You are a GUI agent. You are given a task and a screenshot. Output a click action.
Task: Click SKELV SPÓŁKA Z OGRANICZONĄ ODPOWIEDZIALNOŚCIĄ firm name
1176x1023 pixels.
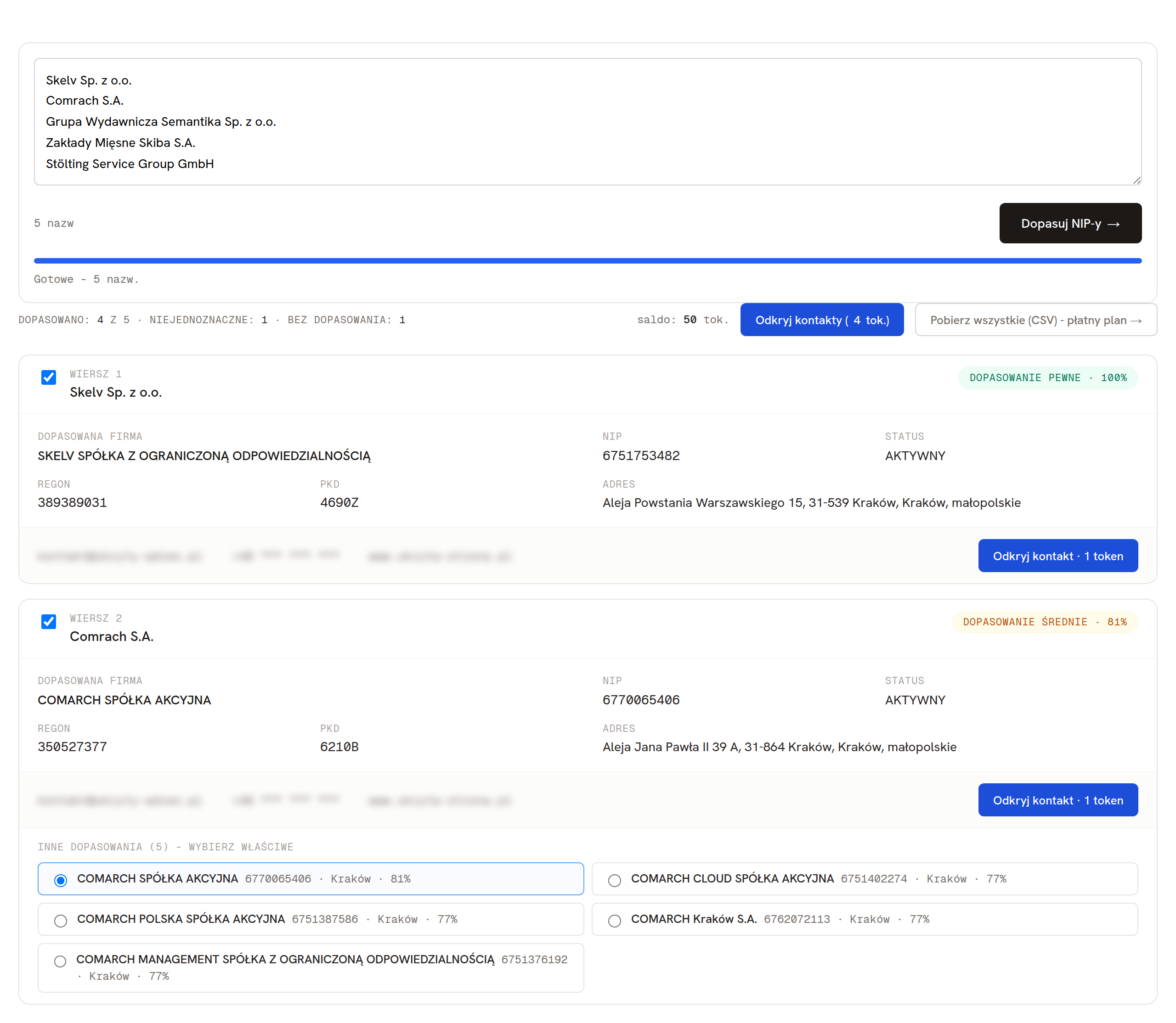click(x=204, y=455)
